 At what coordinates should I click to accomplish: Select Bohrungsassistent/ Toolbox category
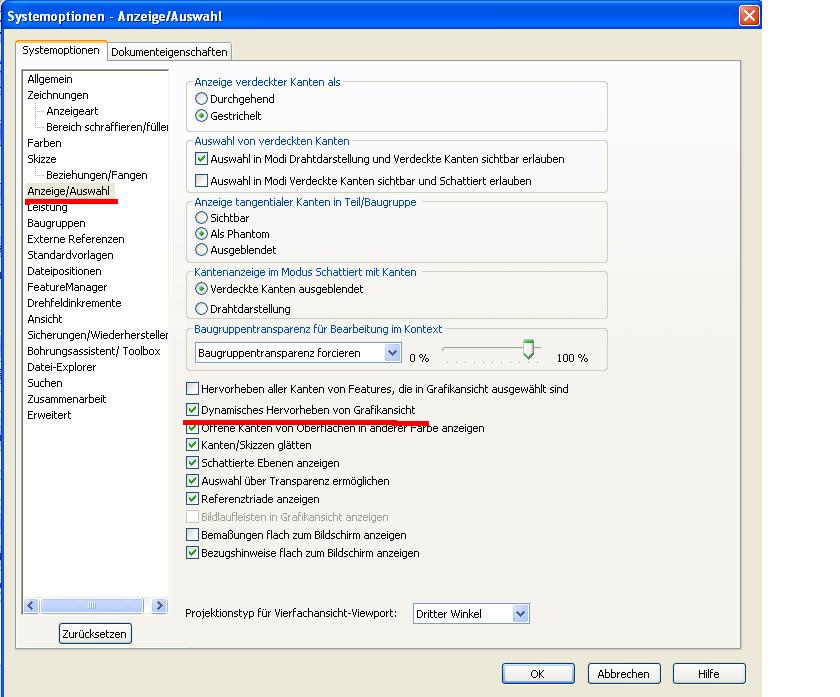[94, 351]
